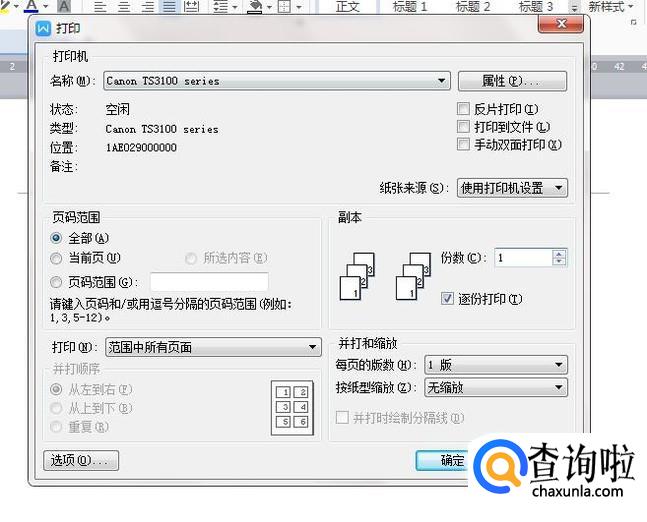Click the font color A icon
647x522 pixels.
point(32,6)
